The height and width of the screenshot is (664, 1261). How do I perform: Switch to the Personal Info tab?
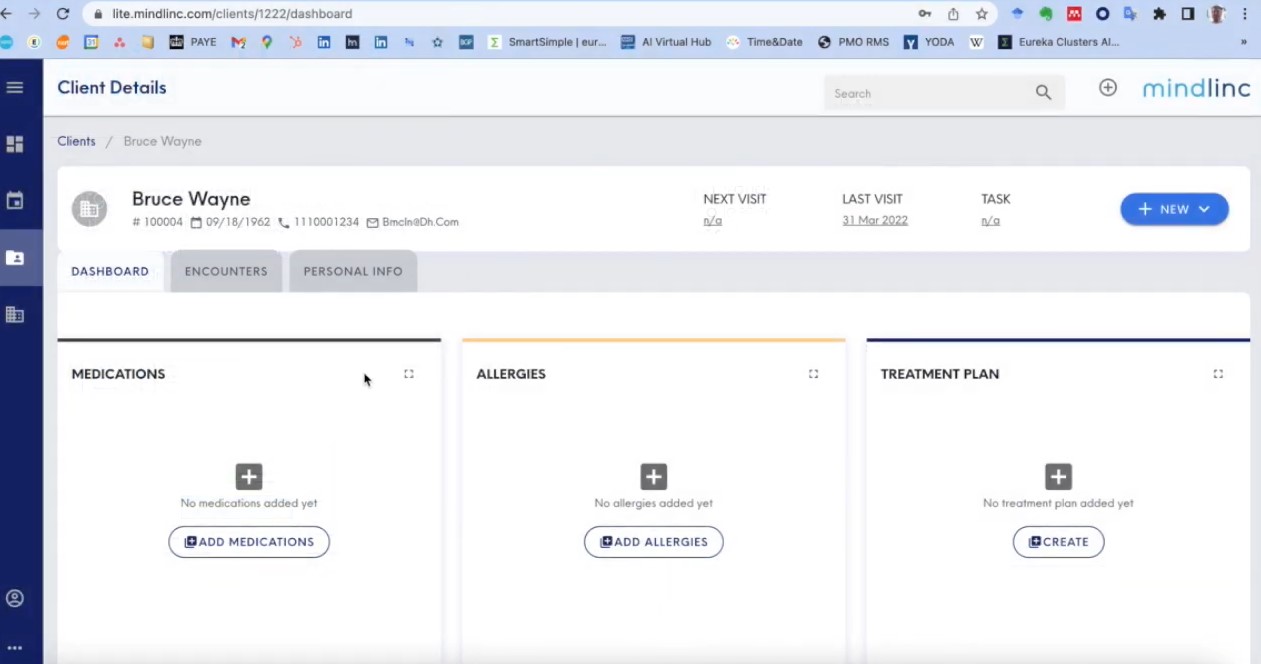(352, 271)
